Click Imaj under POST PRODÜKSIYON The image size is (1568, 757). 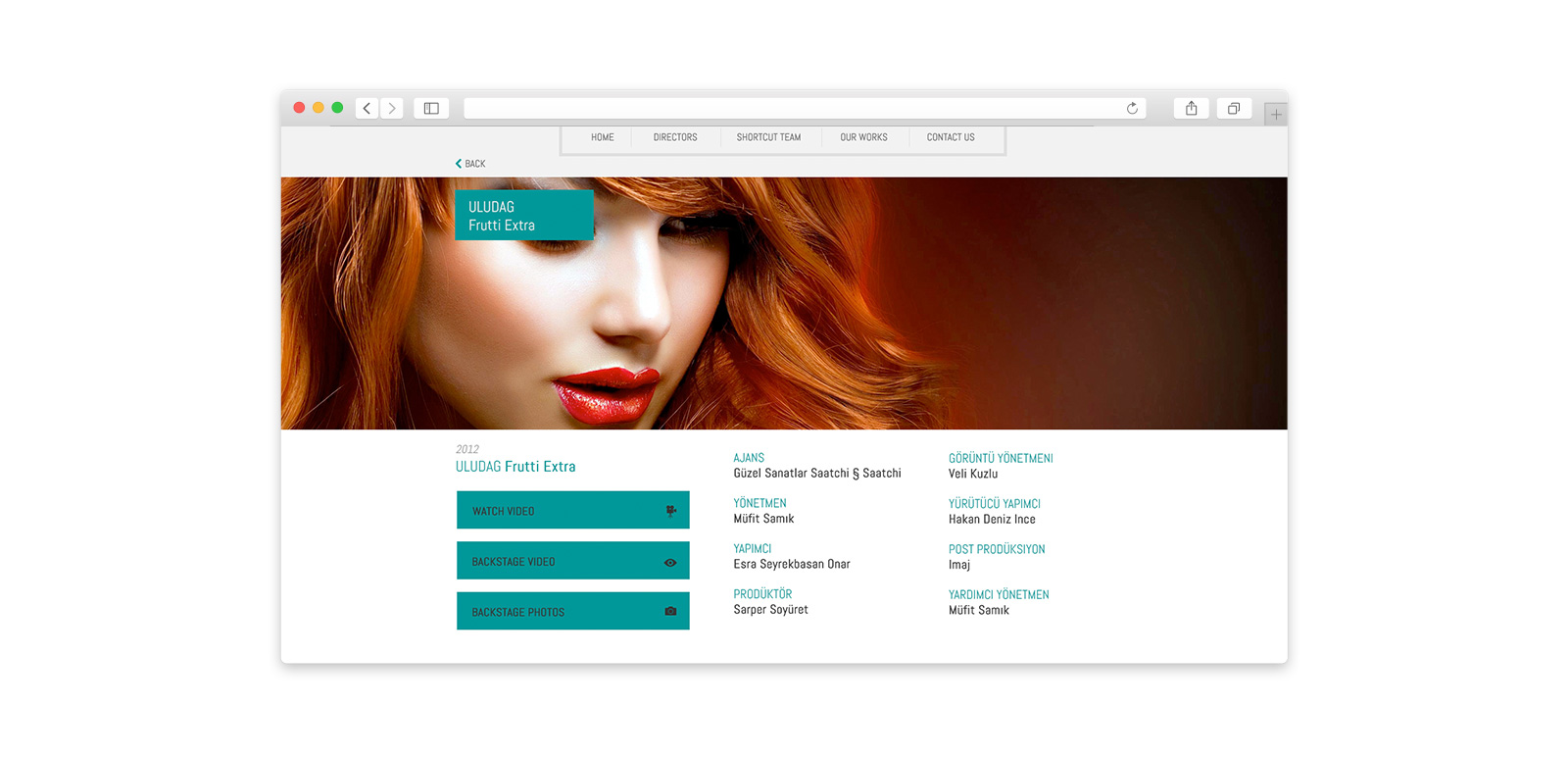pos(959,565)
